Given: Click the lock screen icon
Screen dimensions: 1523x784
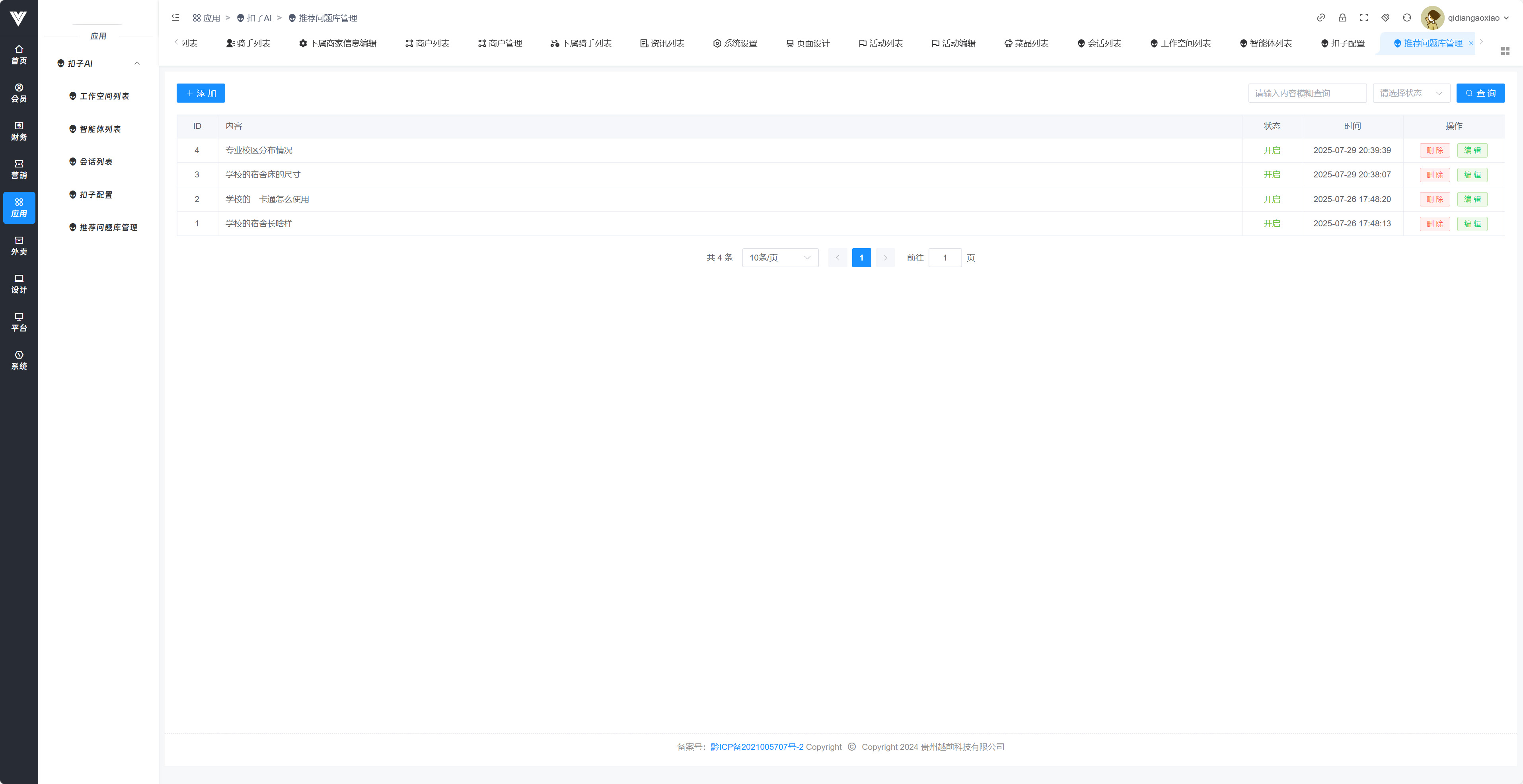Looking at the screenshot, I should click(1343, 18).
